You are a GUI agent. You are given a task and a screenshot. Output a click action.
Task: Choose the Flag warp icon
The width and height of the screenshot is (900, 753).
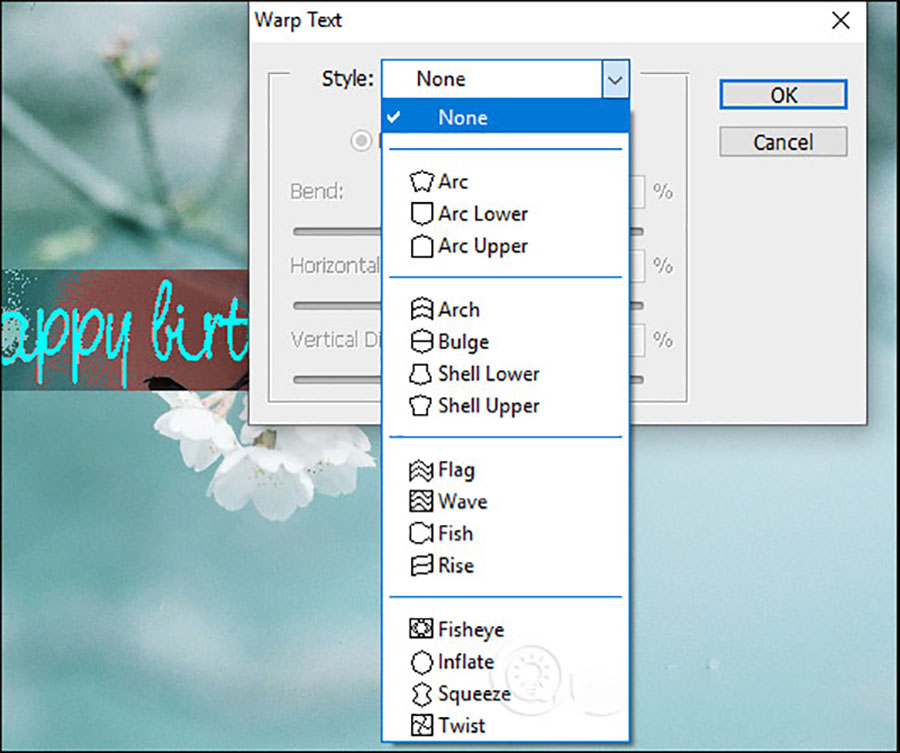pyautogui.click(x=422, y=470)
